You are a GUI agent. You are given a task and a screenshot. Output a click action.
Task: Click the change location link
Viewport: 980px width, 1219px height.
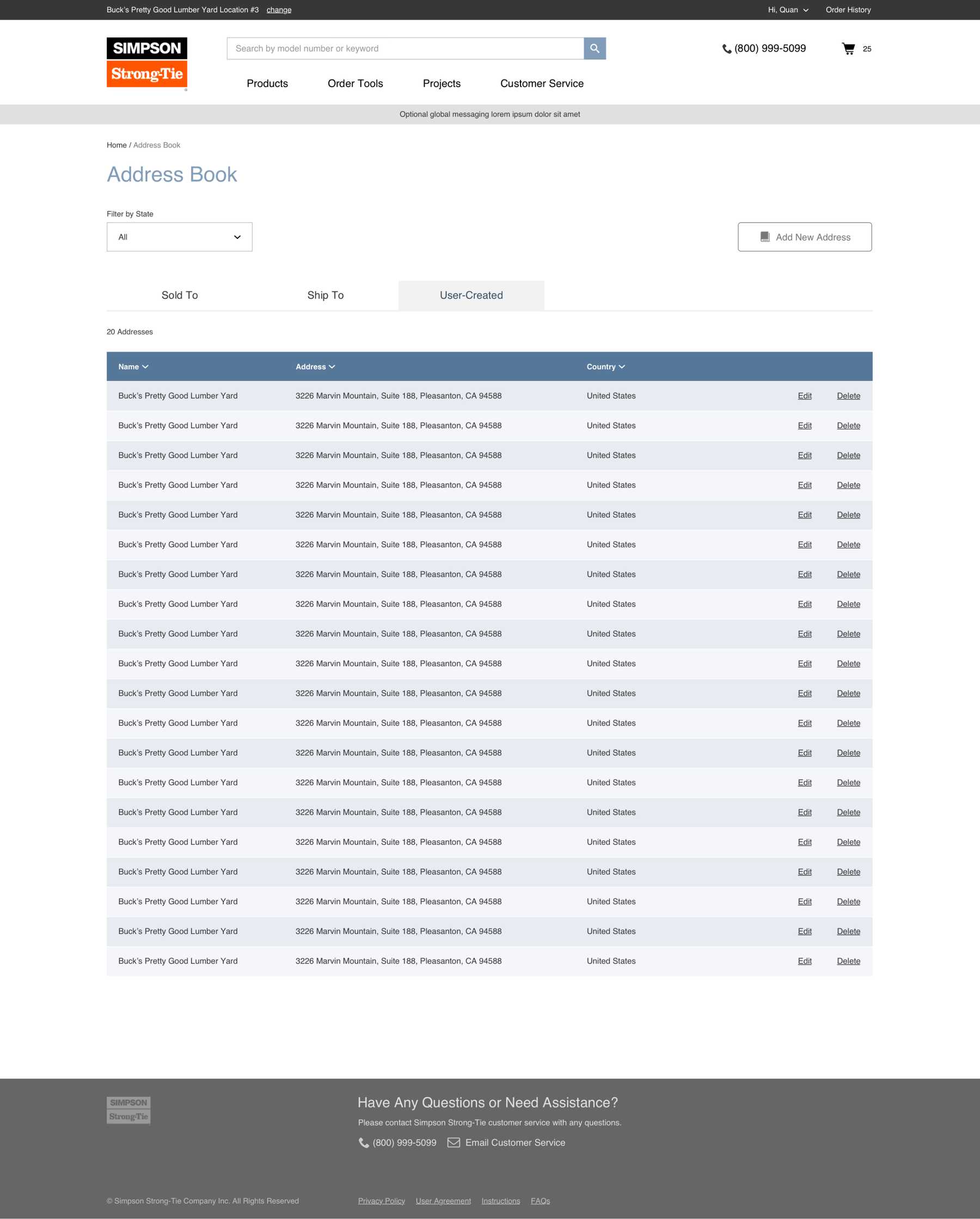279,10
